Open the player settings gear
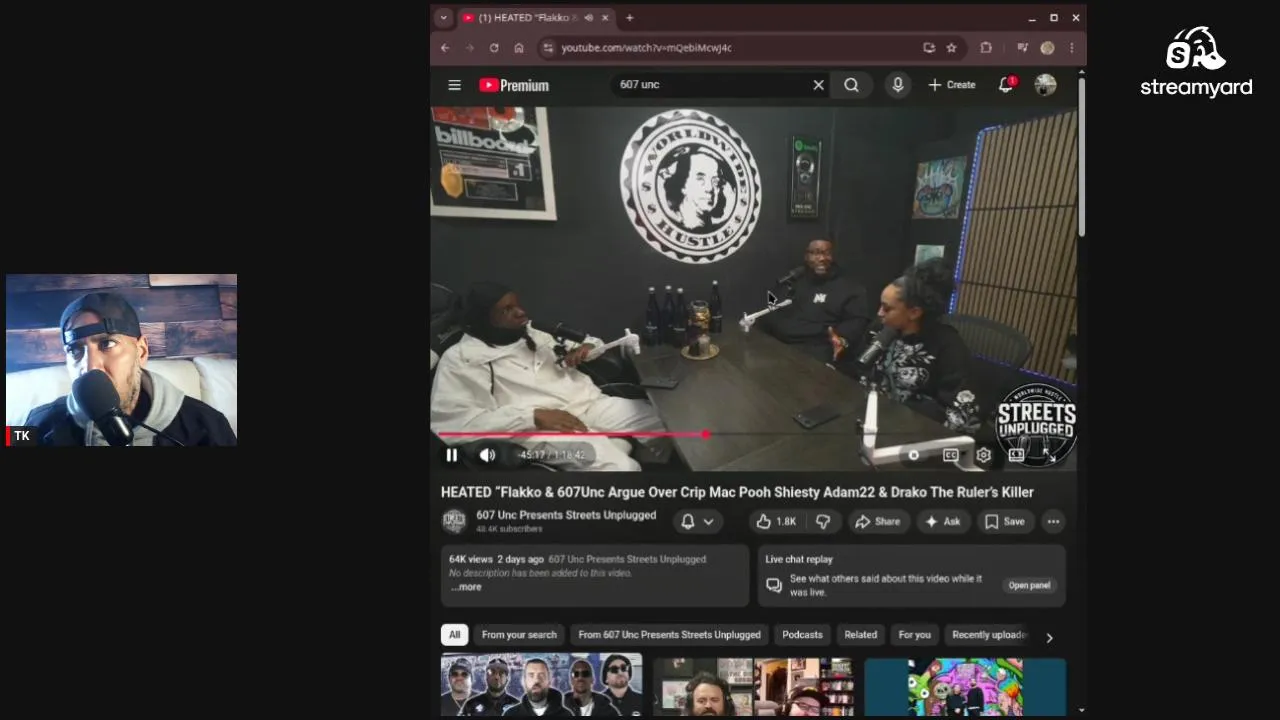The width and height of the screenshot is (1280, 720). coord(983,455)
